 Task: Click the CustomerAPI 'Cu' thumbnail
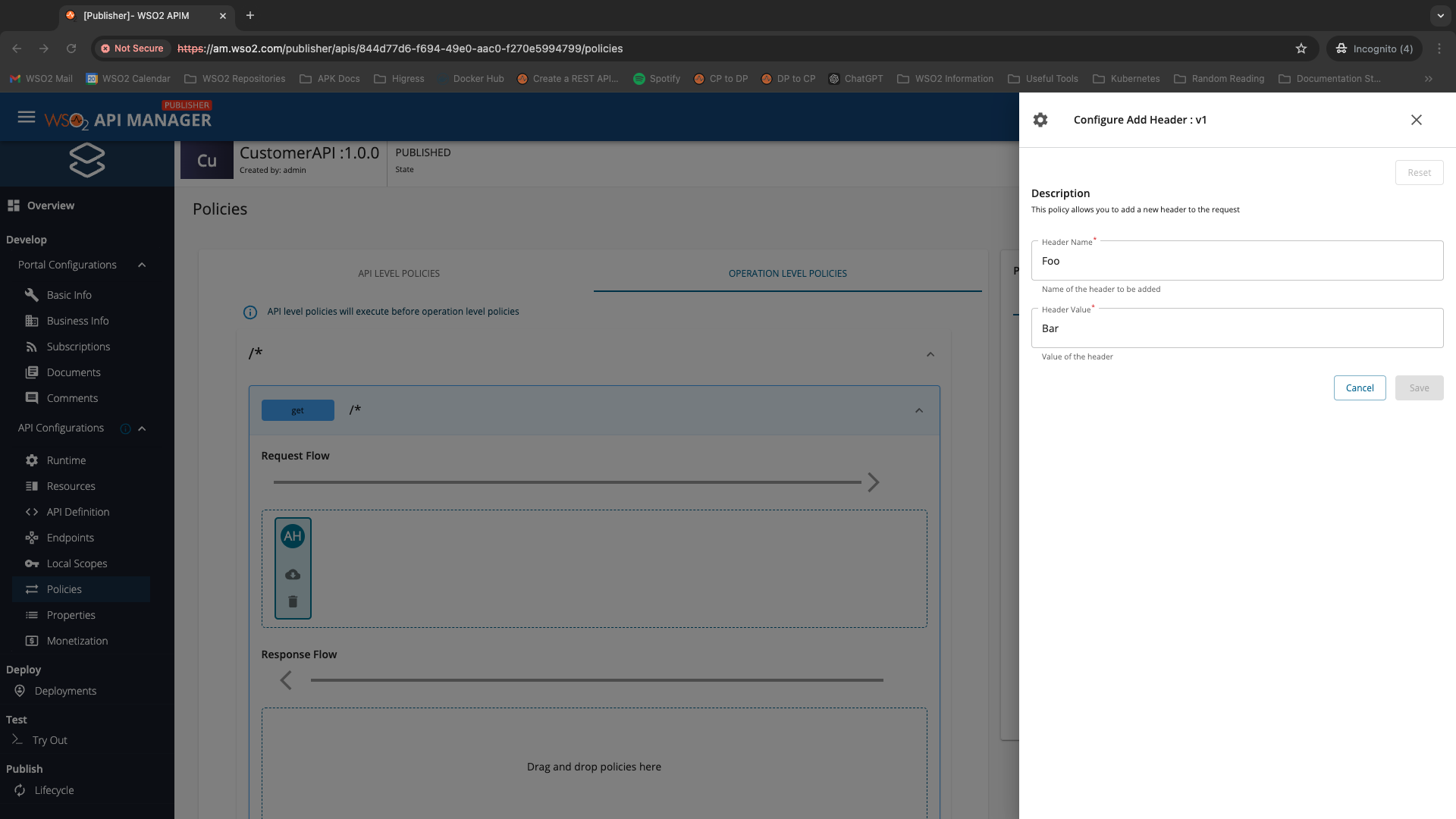coord(207,160)
